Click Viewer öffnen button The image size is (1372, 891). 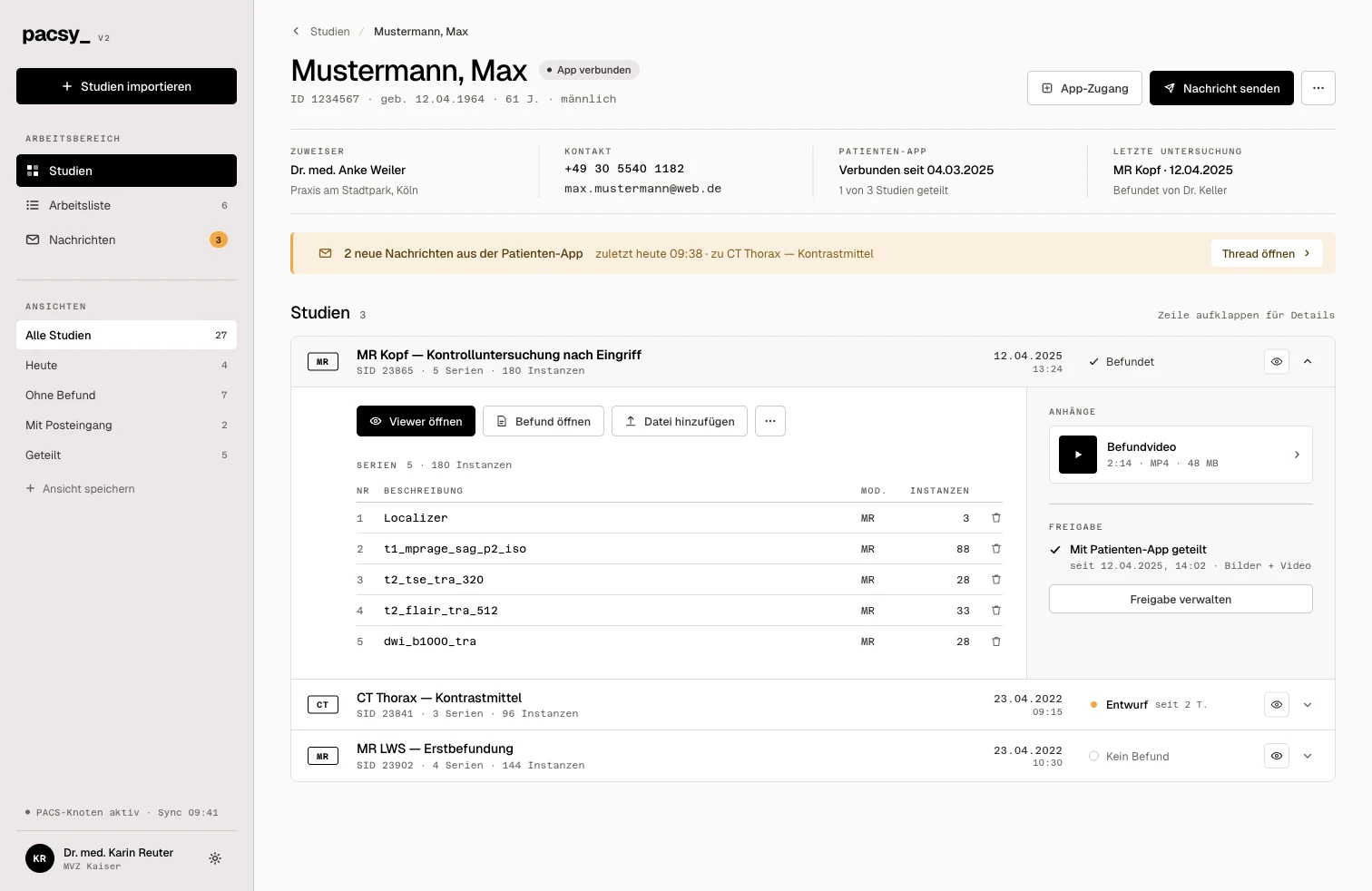click(416, 421)
